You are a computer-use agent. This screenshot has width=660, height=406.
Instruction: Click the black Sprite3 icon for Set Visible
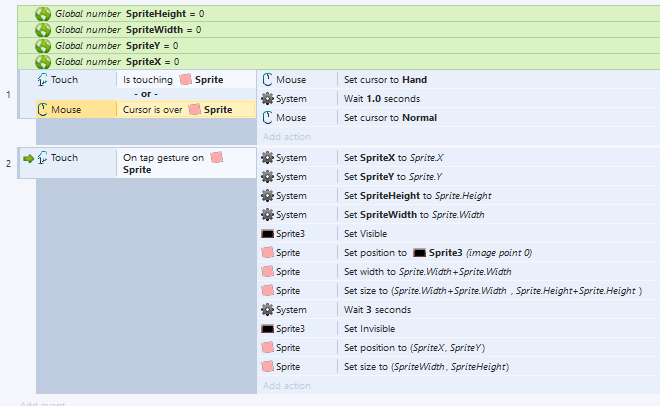267,234
